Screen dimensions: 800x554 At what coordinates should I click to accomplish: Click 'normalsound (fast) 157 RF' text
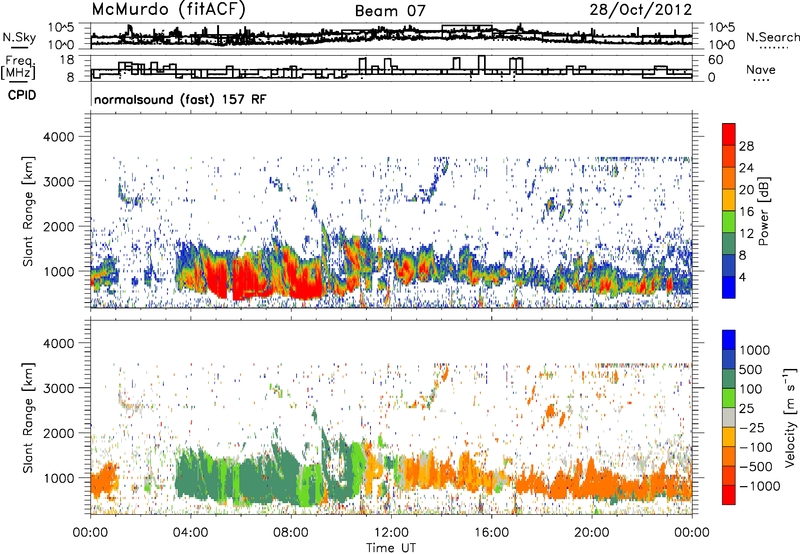click(180, 99)
